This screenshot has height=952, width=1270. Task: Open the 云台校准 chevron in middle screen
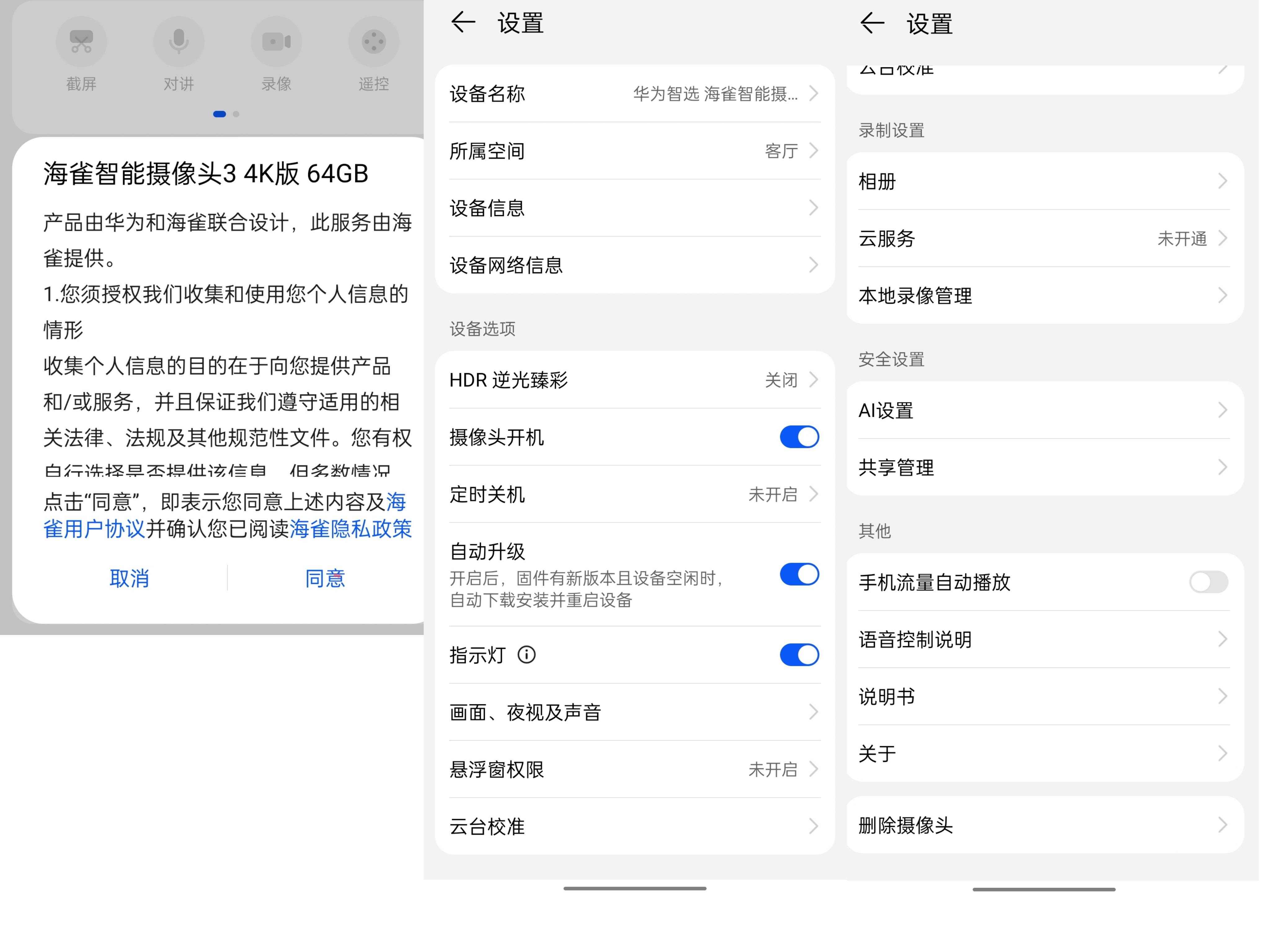pos(814,826)
